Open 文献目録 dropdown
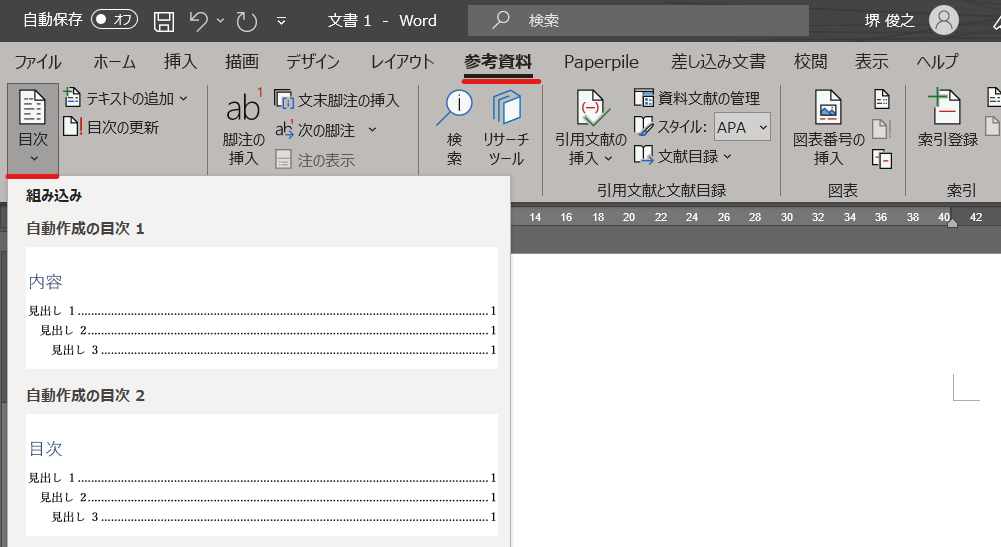The height and width of the screenshot is (547, 1001). click(x=682, y=156)
